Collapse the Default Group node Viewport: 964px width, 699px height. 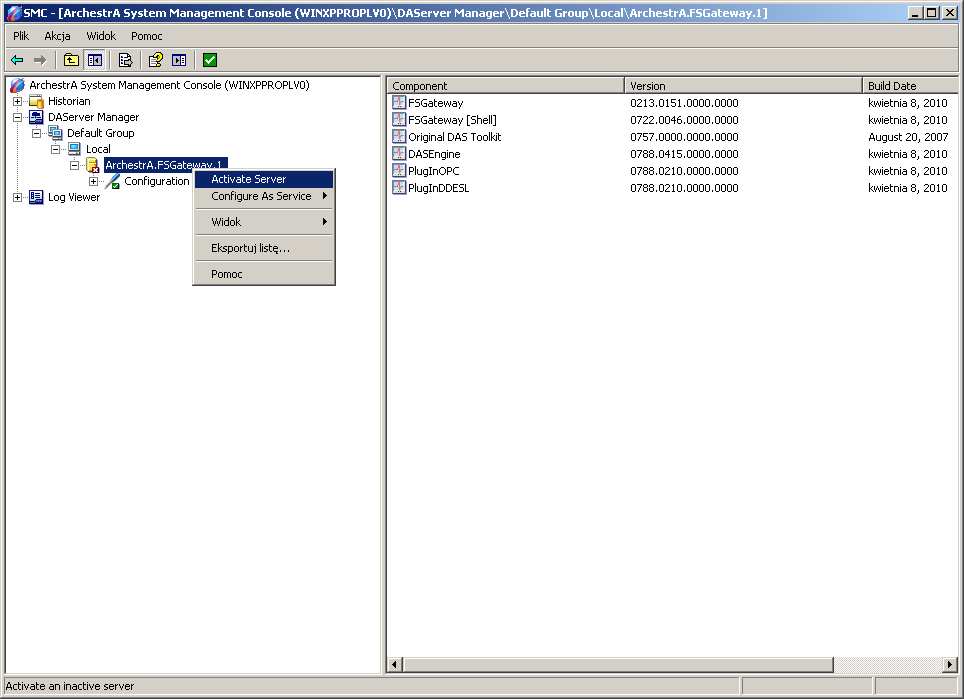click(x=36, y=133)
